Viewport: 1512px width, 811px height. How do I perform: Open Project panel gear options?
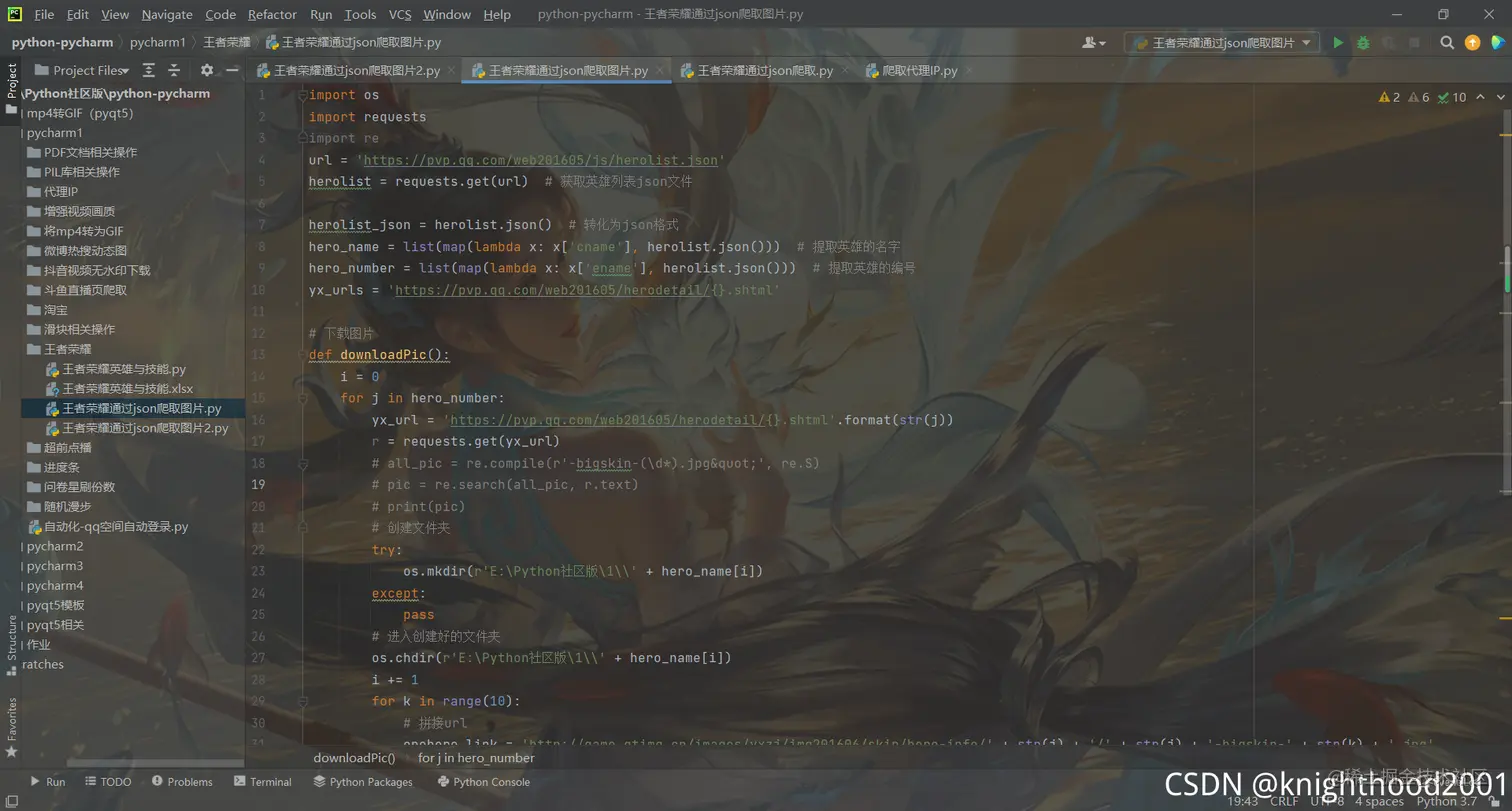207,70
